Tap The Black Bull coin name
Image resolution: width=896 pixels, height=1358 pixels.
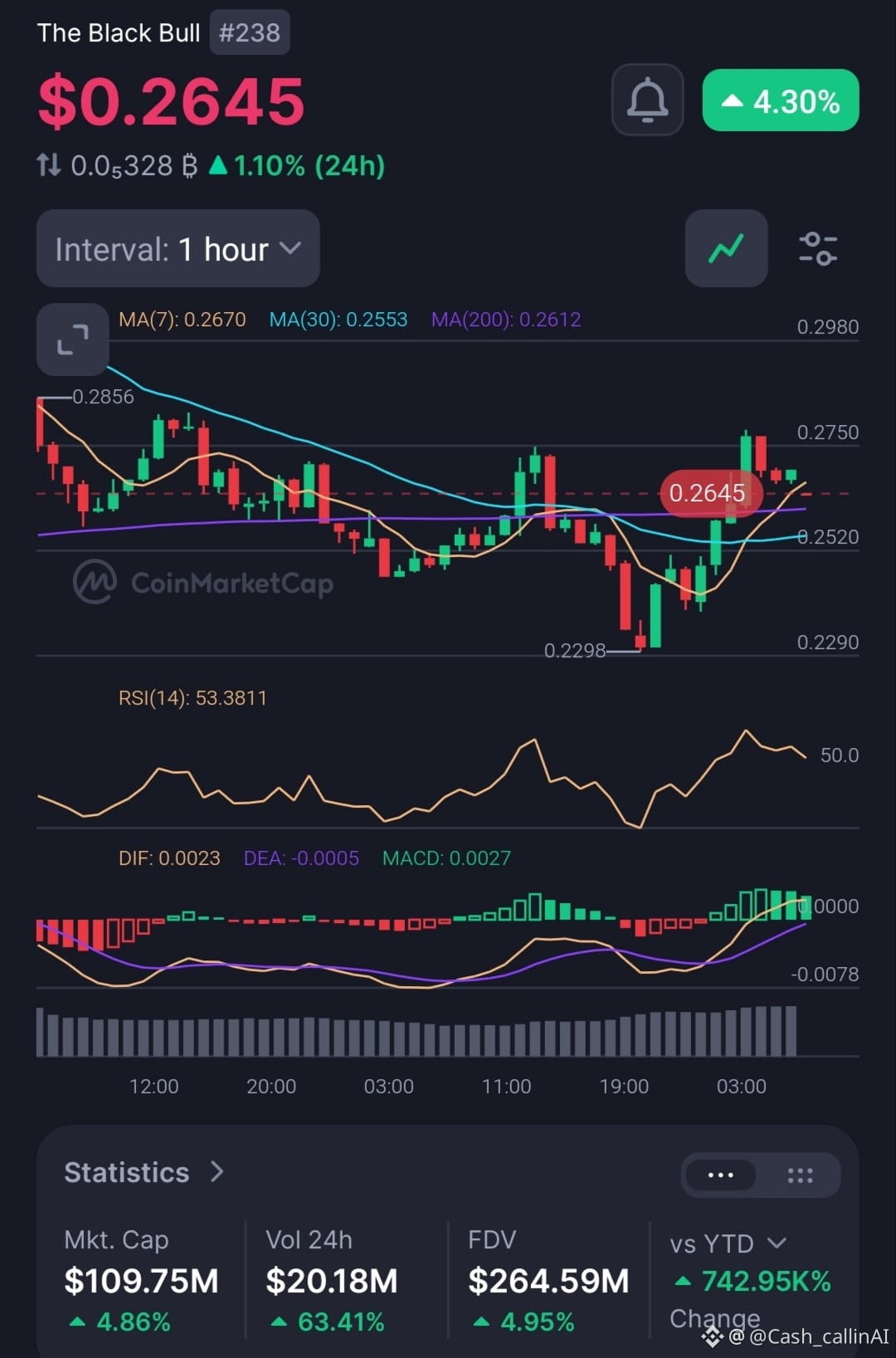pos(119,32)
